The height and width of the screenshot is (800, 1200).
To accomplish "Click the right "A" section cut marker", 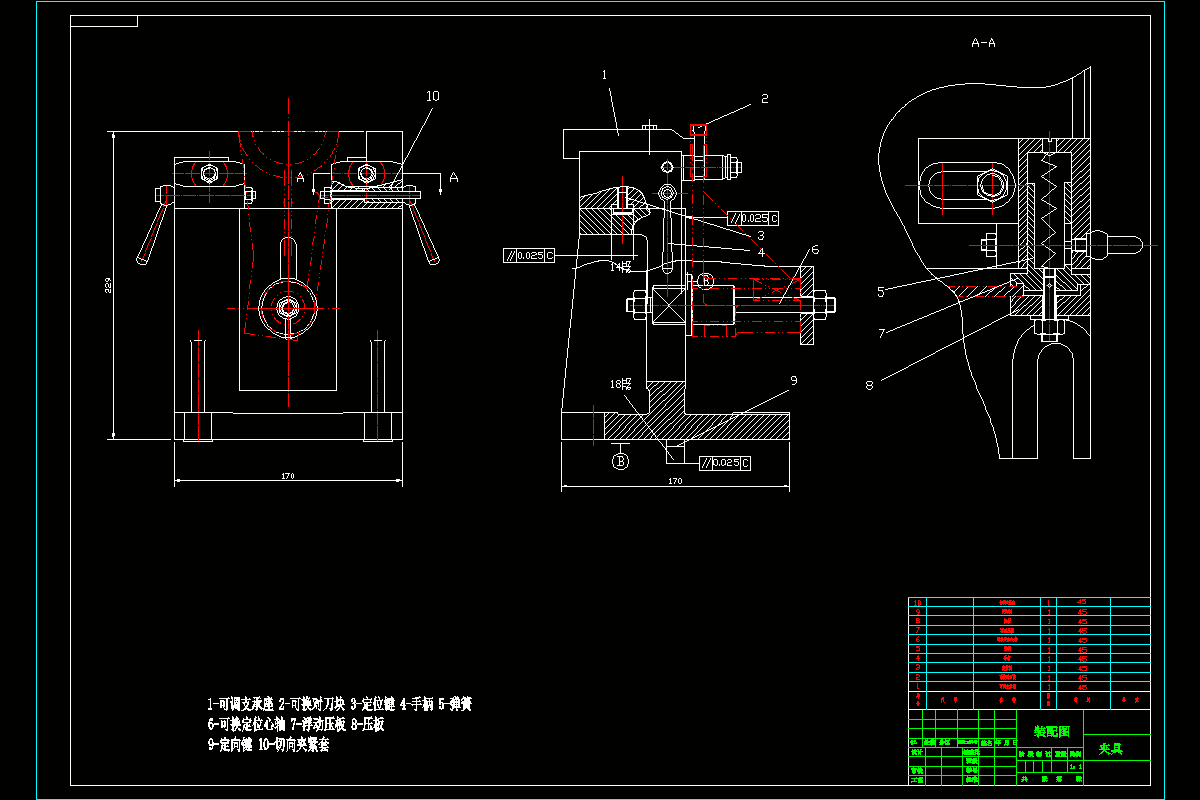I will pos(453,177).
